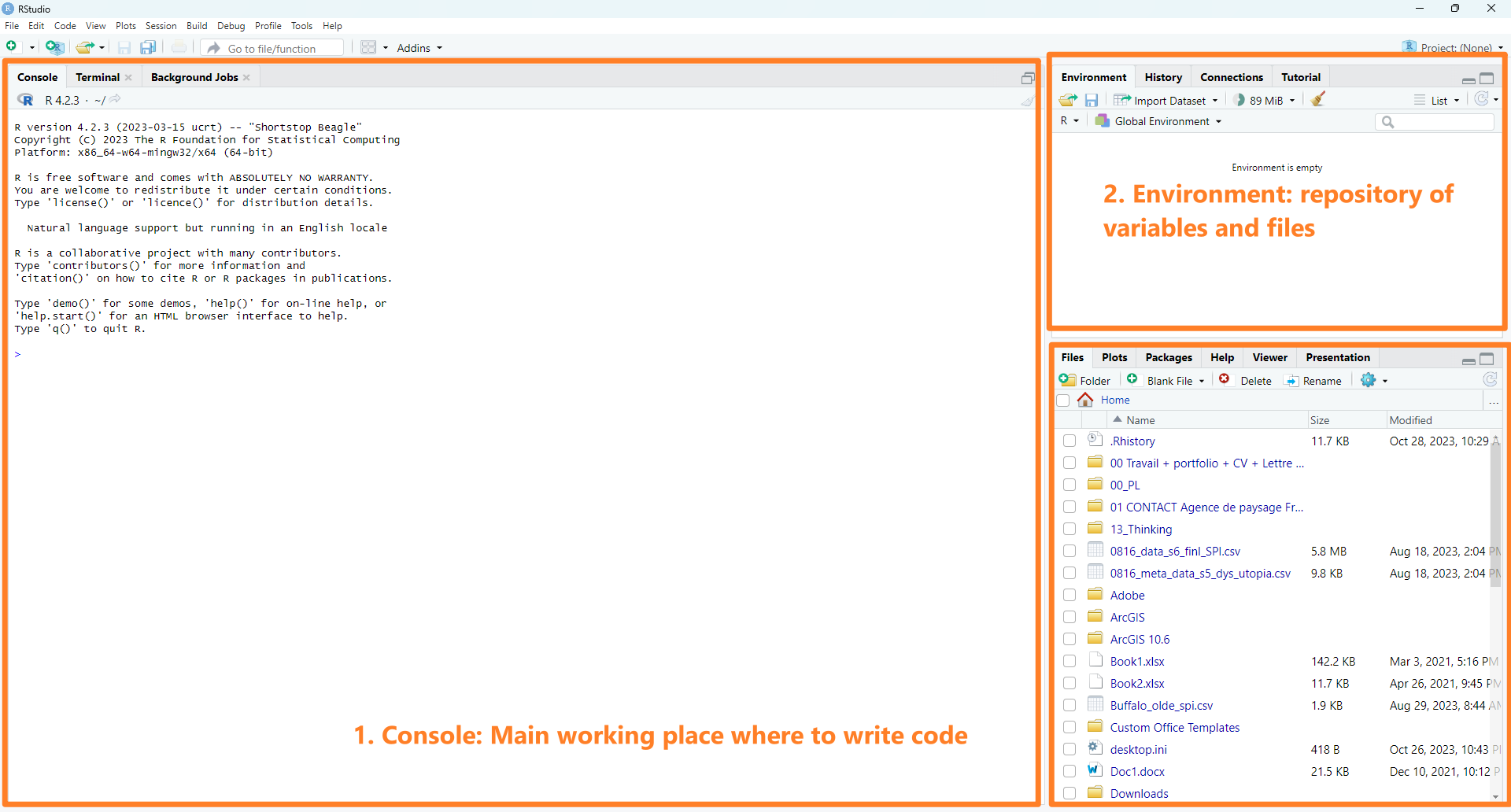Maximize the Files pane
Screen dimensions: 1511x812
coord(1487,359)
